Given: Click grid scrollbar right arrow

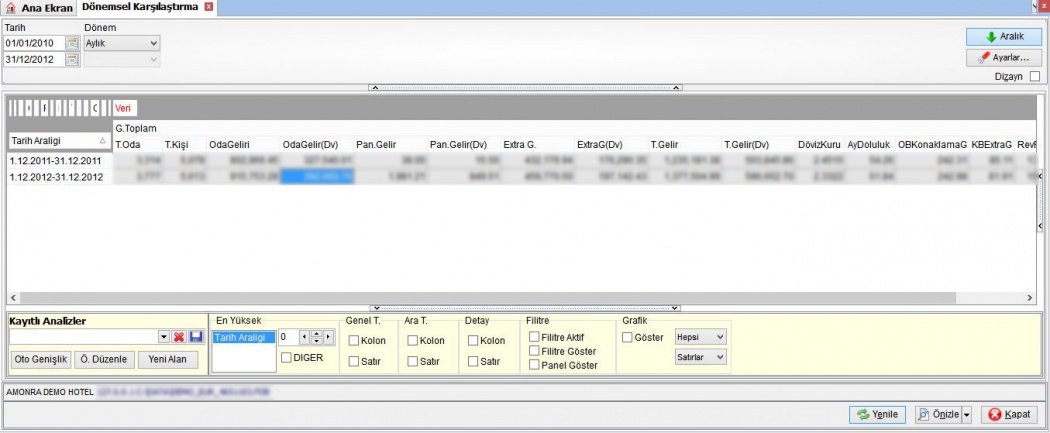Looking at the screenshot, I should coord(1030,298).
